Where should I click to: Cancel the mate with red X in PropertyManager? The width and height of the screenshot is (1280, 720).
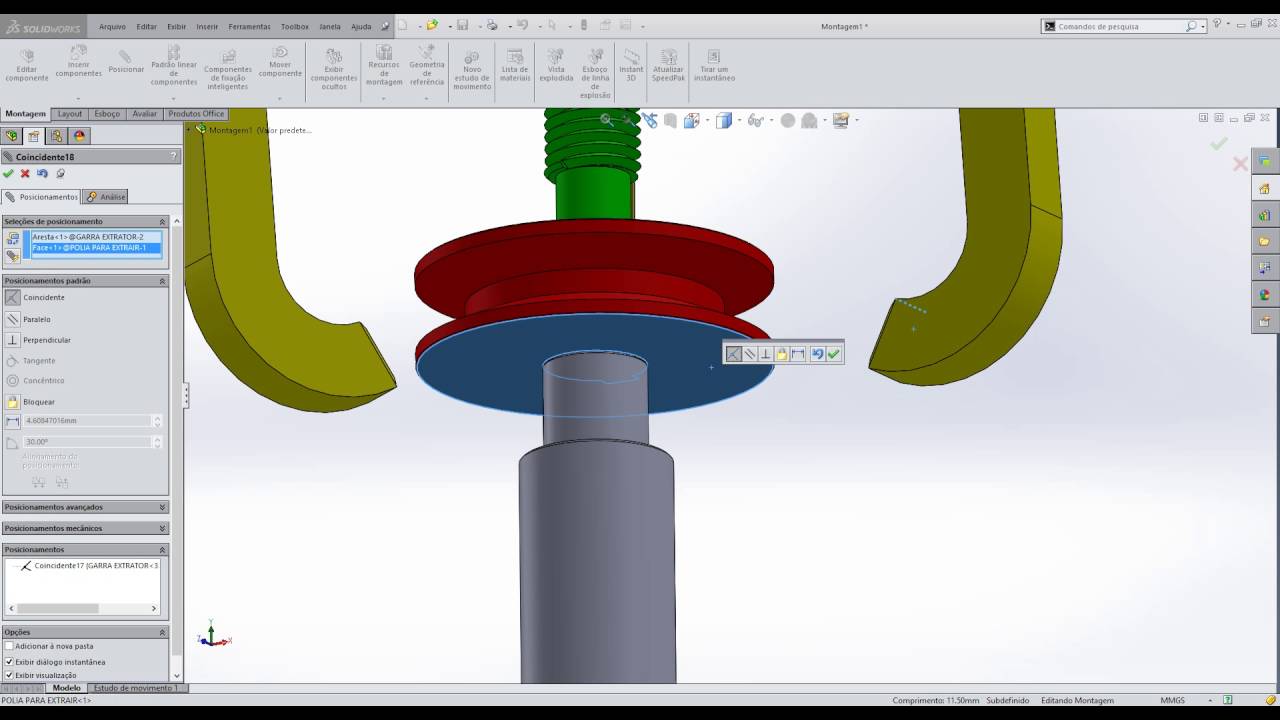pos(26,174)
